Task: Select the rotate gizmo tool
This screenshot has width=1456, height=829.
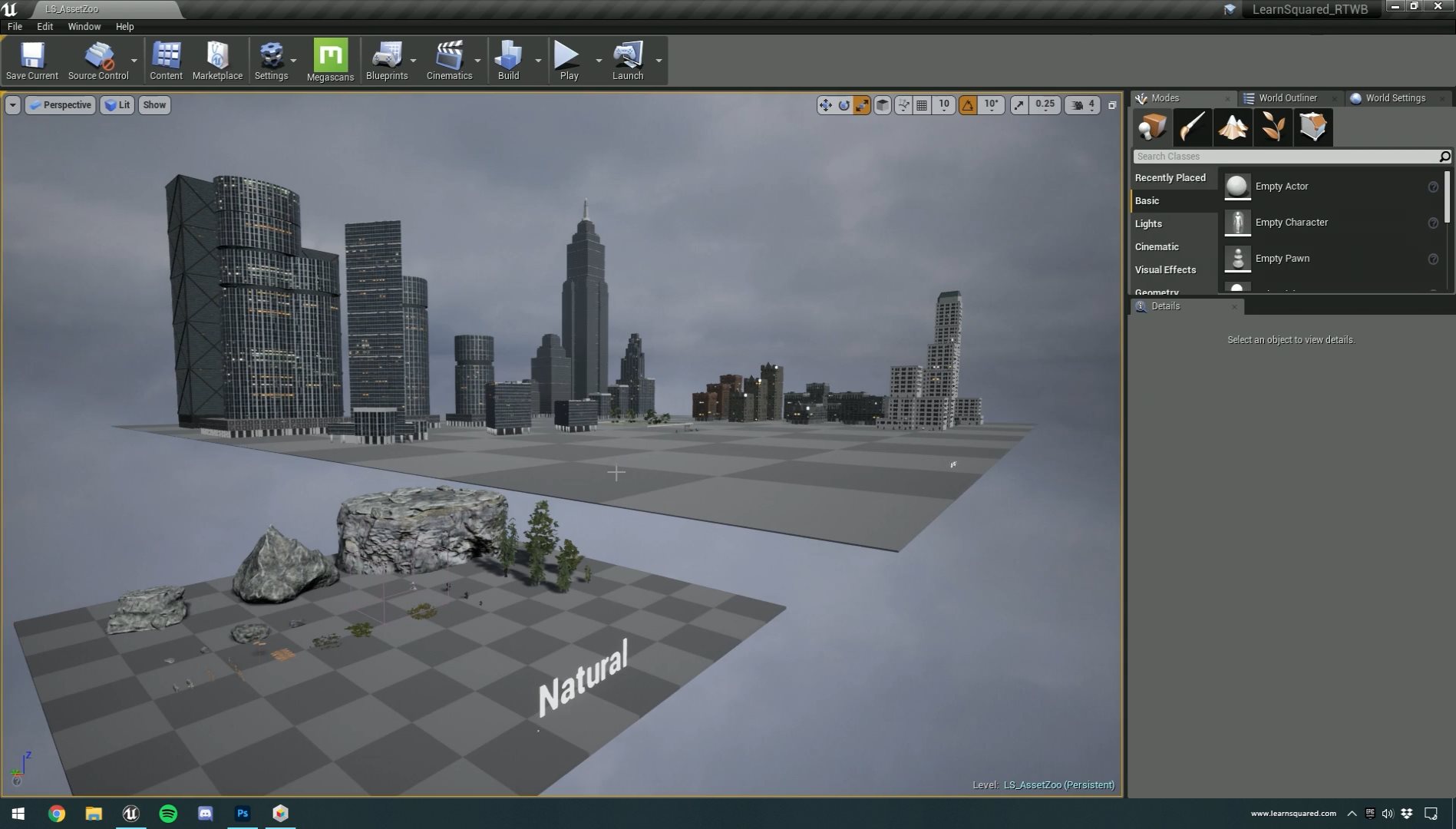Action: [x=844, y=105]
